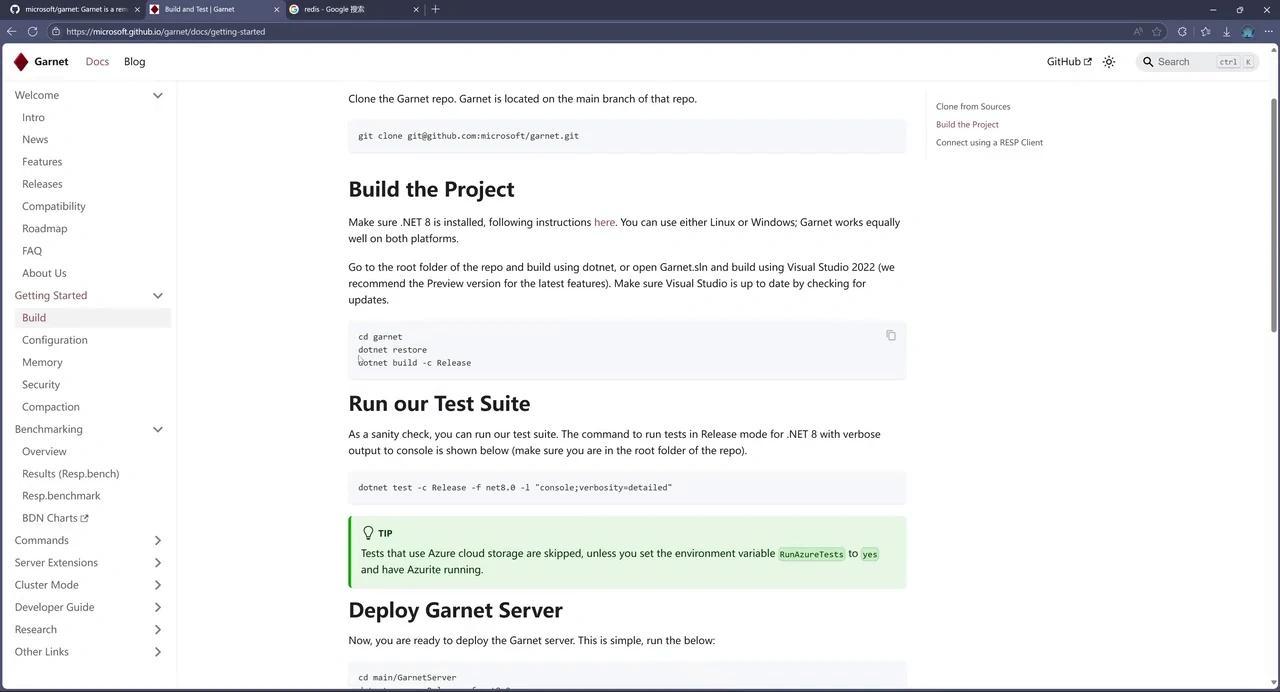Copy the dotnet build code block
The height and width of the screenshot is (692, 1280).
click(x=891, y=336)
